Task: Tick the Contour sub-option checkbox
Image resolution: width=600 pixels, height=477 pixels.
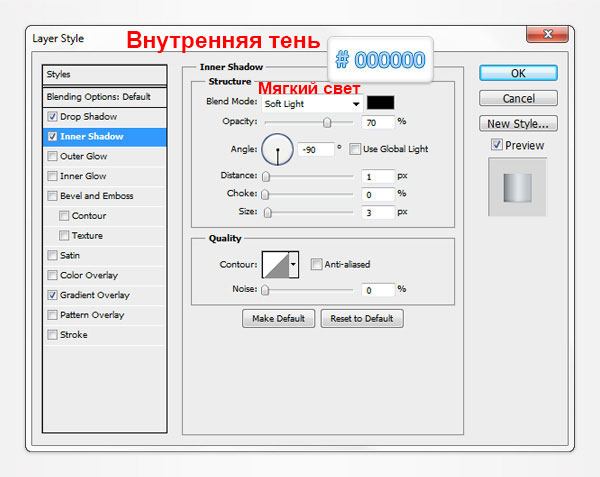Action: coord(64,216)
